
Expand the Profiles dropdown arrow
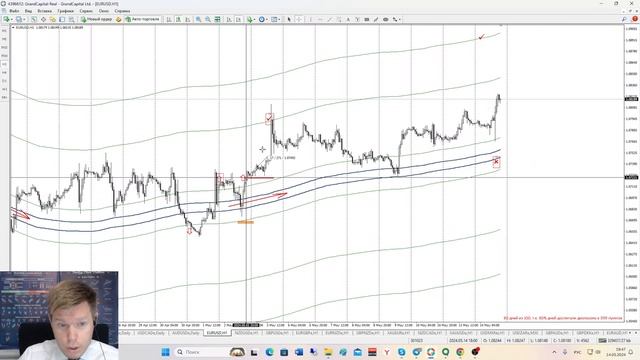[x=24, y=19]
